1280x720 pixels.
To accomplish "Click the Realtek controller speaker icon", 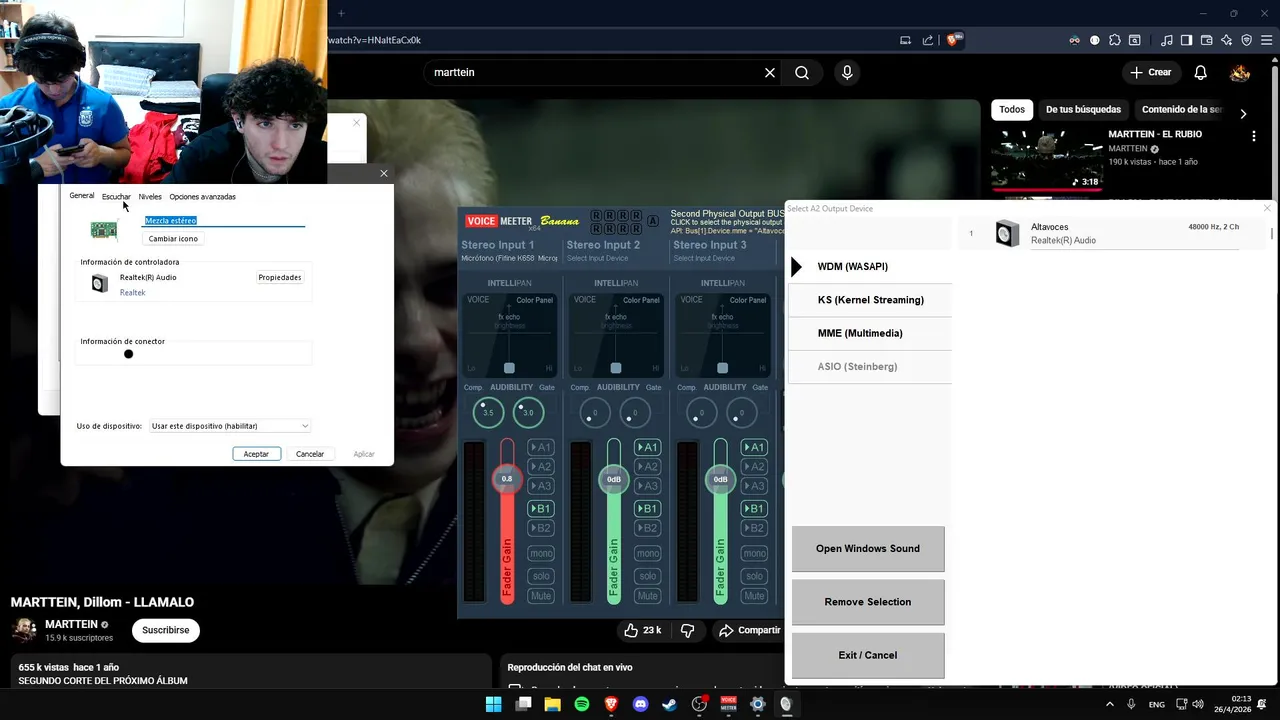I will 99,284.
